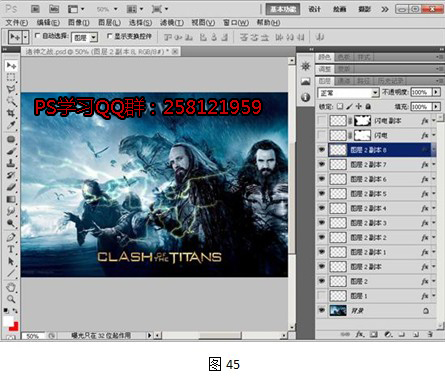Screen dimensions: 445x377
Task: Open the opacity 100% slider arrow
Action: (x=436, y=92)
